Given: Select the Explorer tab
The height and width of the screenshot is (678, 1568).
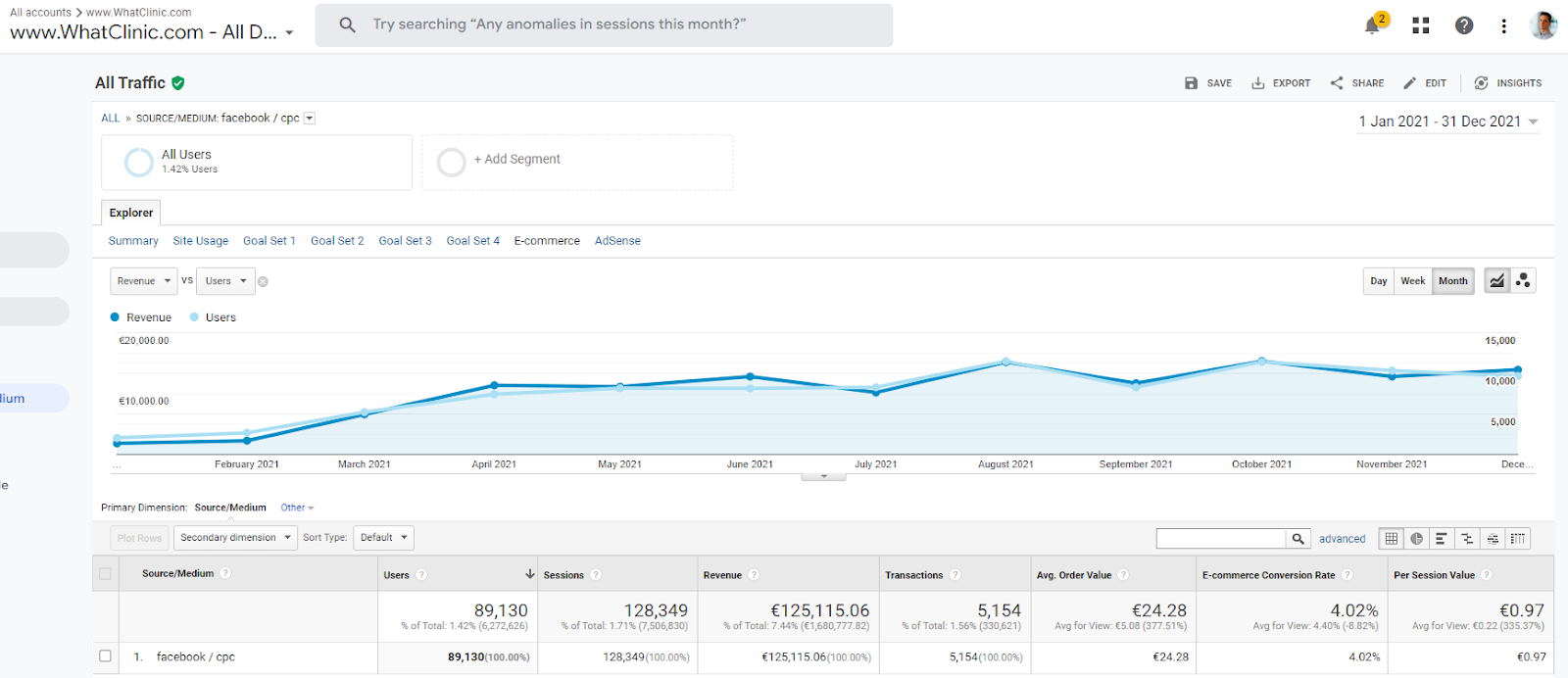Looking at the screenshot, I should (131, 213).
